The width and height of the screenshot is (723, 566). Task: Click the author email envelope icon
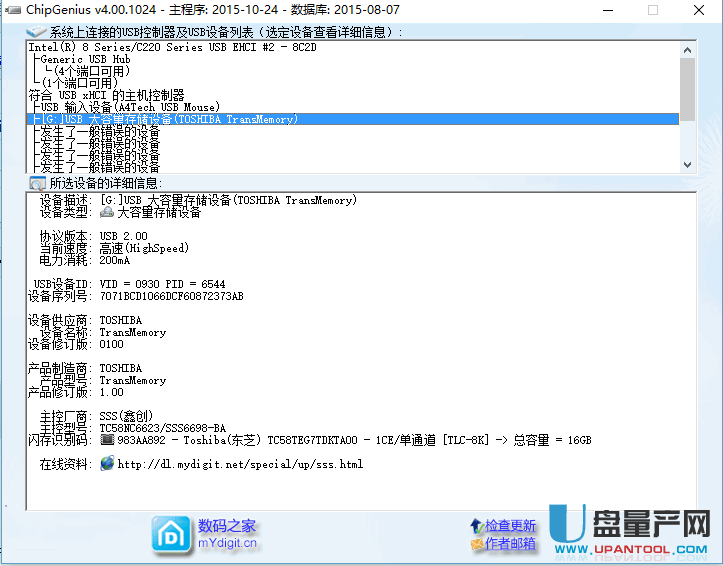pyautogui.click(x=476, y=544)
